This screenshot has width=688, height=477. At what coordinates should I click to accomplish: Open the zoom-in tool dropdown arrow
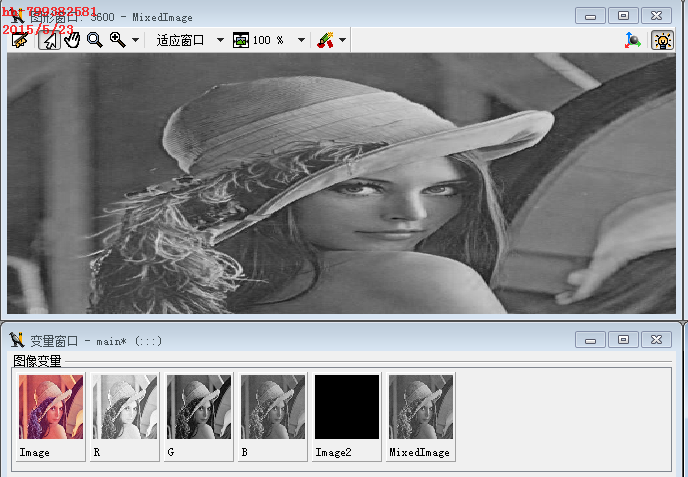point(136,40)
